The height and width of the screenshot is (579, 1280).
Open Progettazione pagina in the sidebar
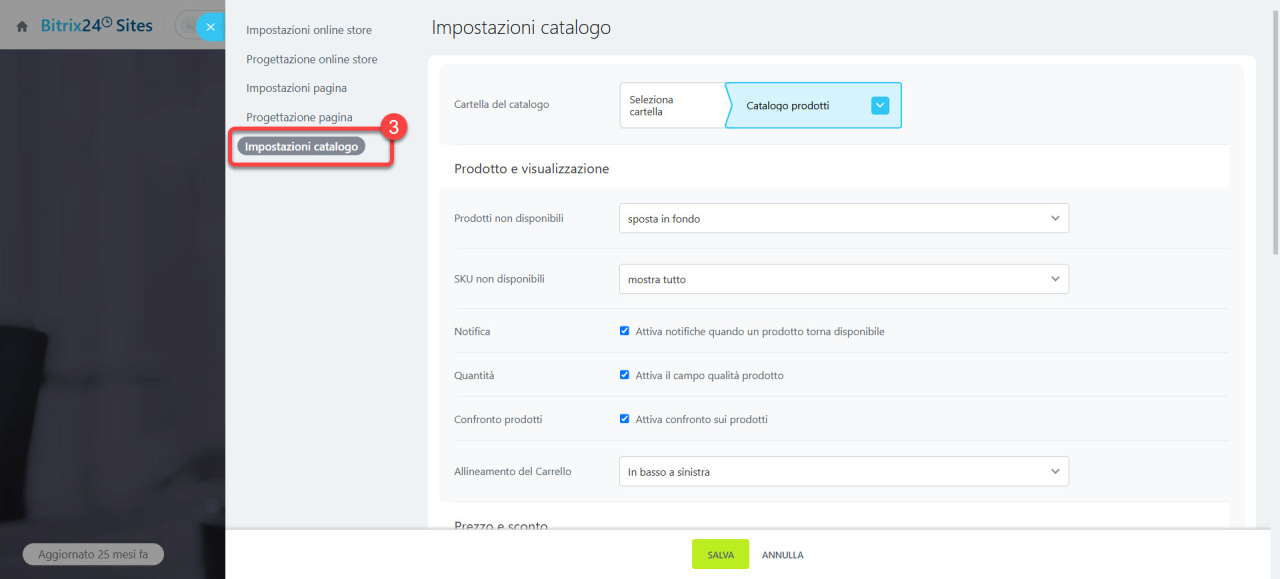(x=299, y=117)
